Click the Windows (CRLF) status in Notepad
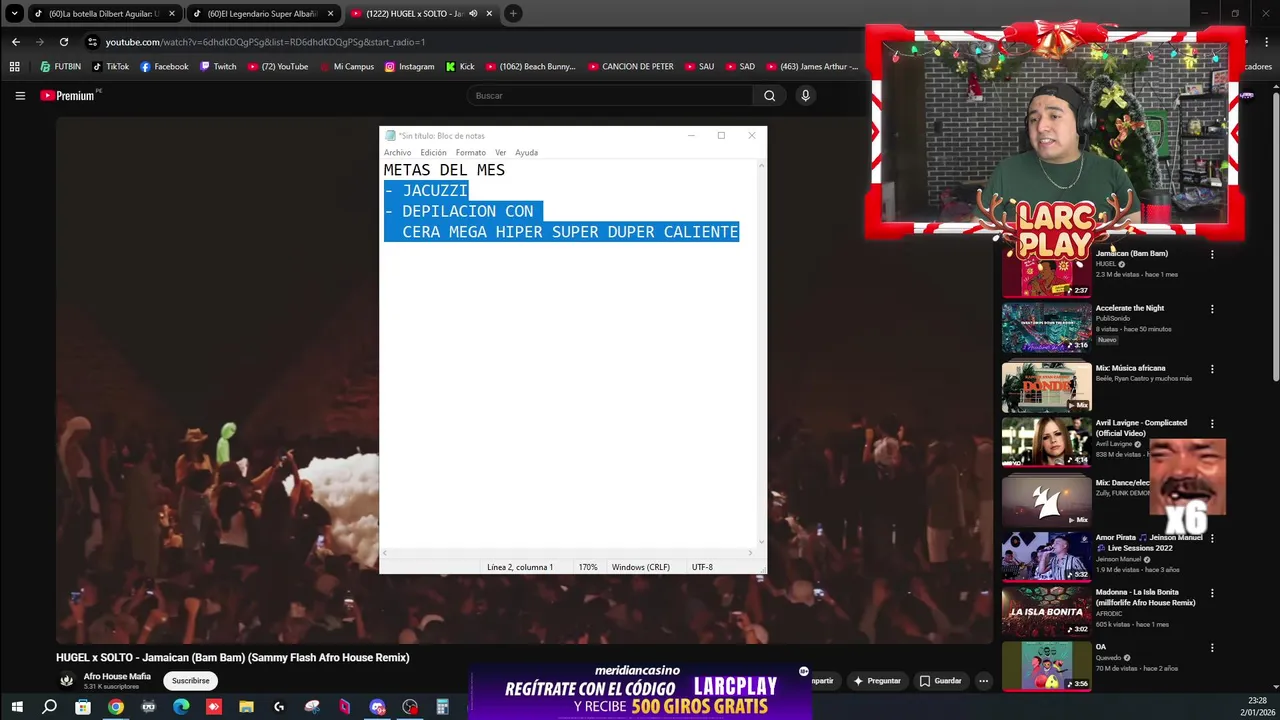The width and height of the screenshot is (1280, 720). 641,567
